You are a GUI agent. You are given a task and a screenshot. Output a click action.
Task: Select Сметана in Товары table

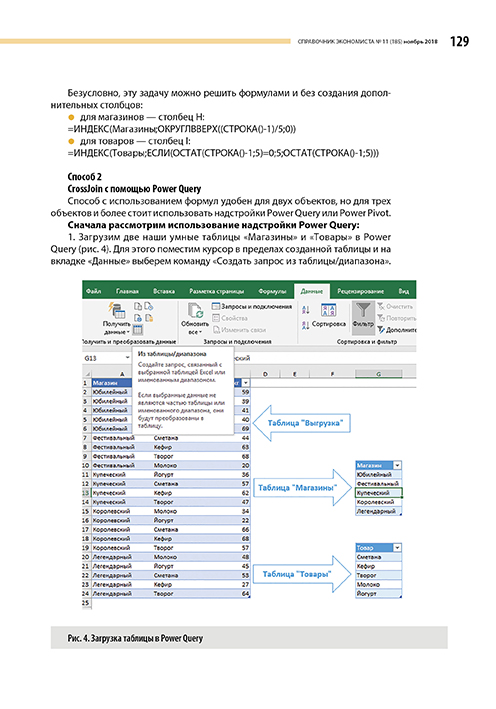click(378, 557)
